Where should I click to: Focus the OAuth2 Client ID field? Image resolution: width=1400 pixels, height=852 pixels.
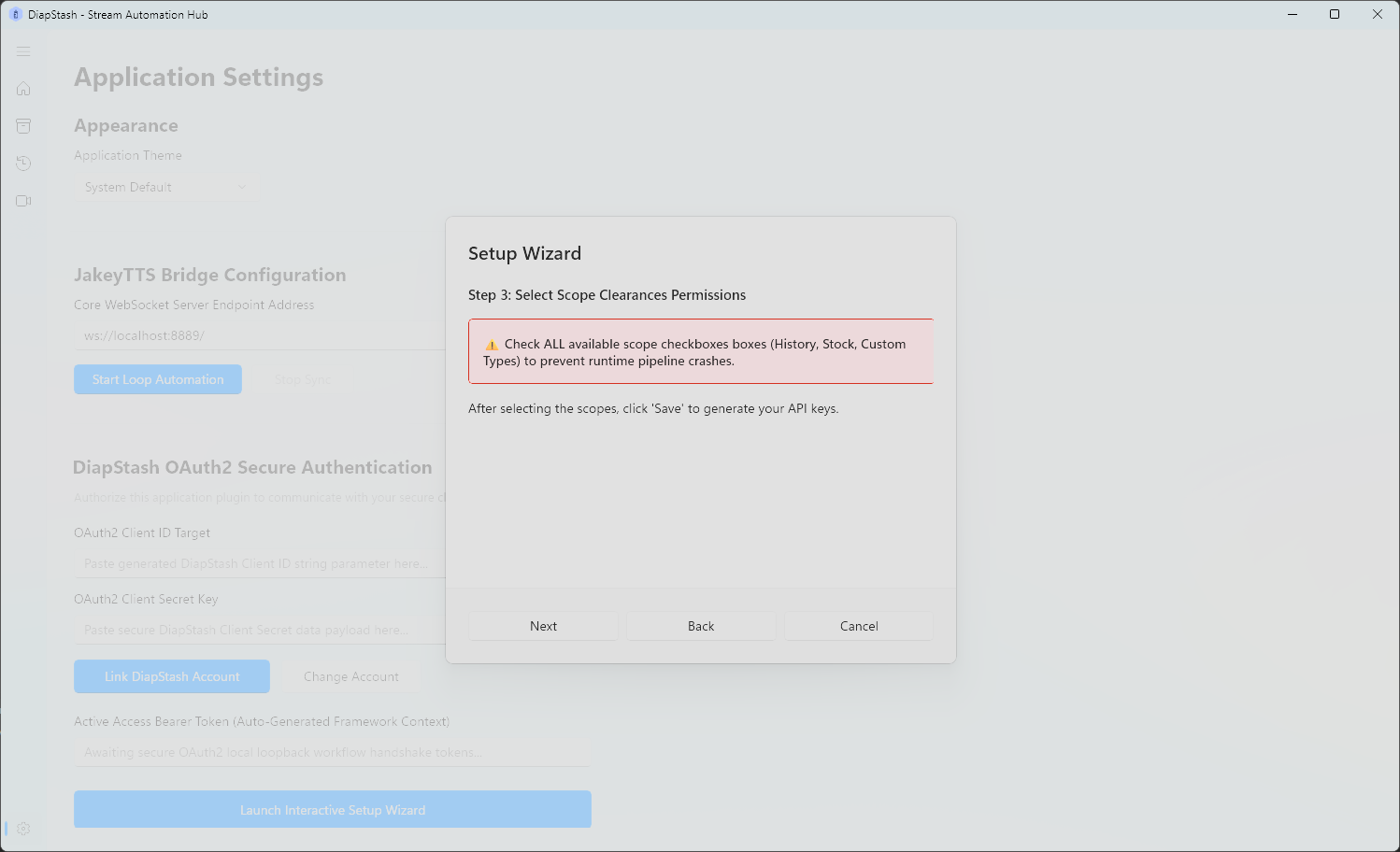click(x=260, y=563)
